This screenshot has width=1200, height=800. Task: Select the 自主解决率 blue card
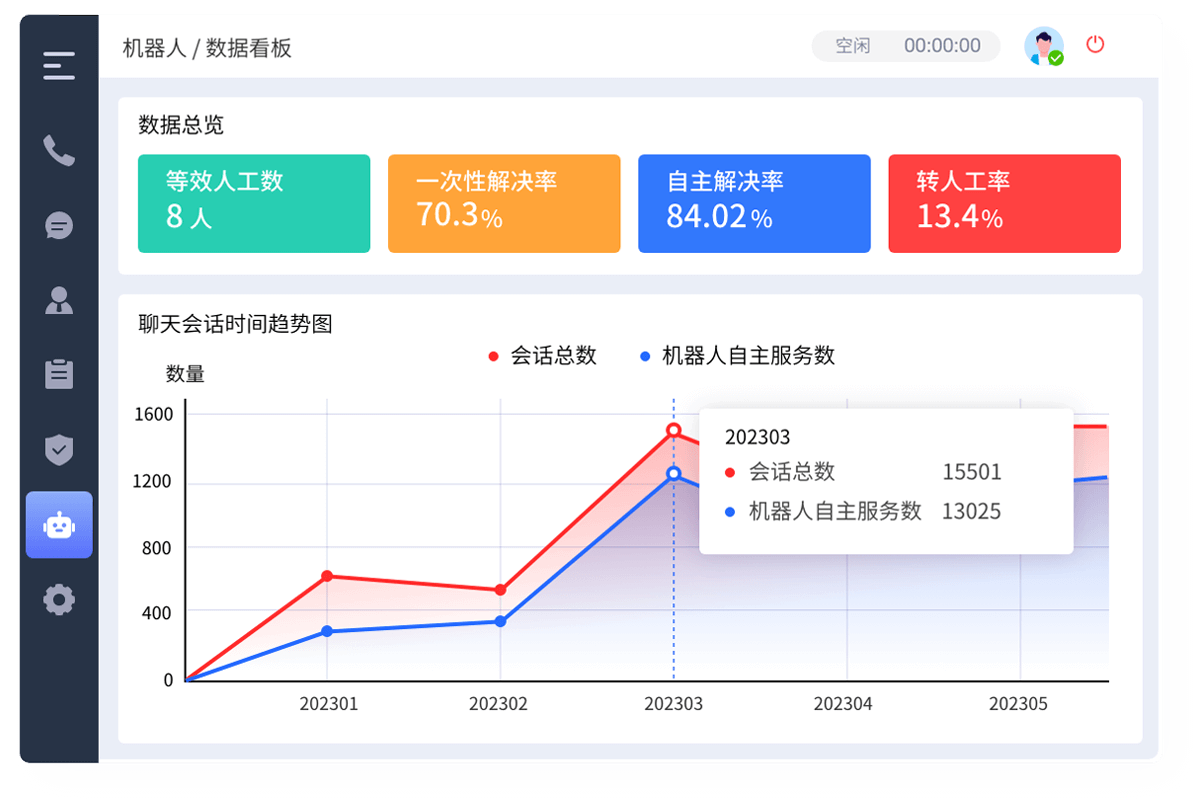tap(754, 203)
